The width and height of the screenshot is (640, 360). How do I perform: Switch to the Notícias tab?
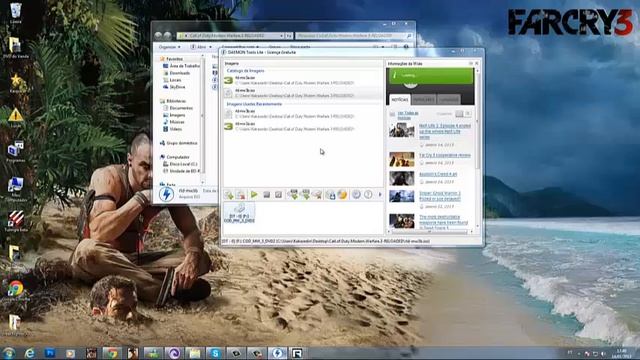[400, 99]
